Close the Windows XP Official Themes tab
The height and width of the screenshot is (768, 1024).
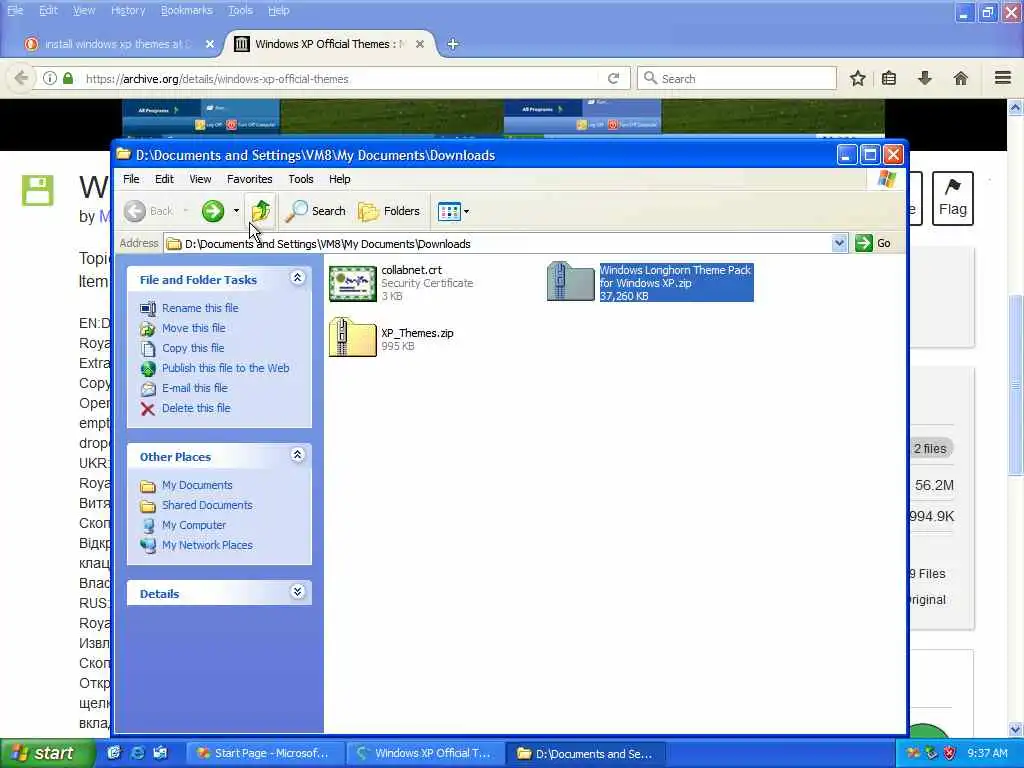tap(420, 44)
